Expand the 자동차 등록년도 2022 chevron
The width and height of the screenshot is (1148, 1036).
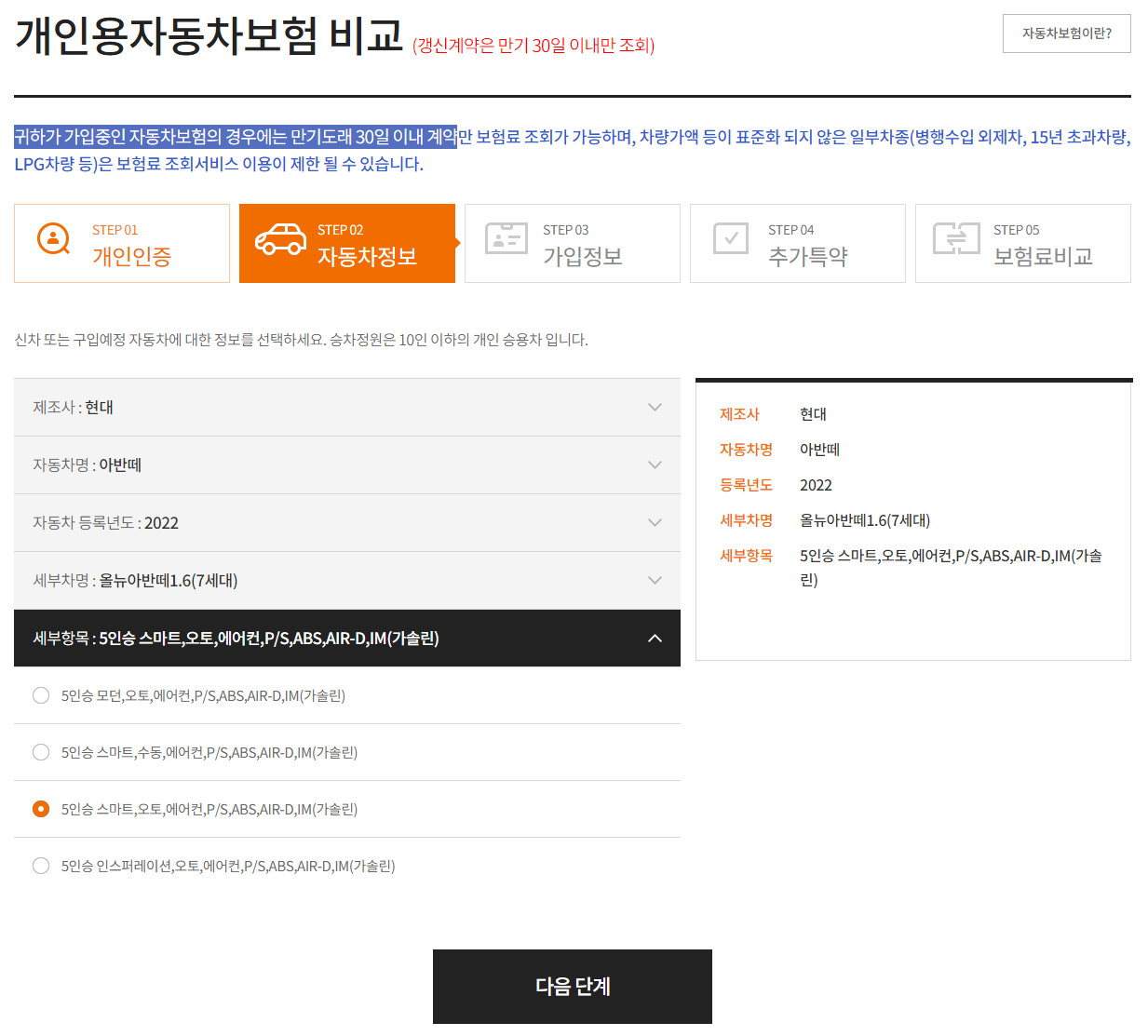pos(655,523)
